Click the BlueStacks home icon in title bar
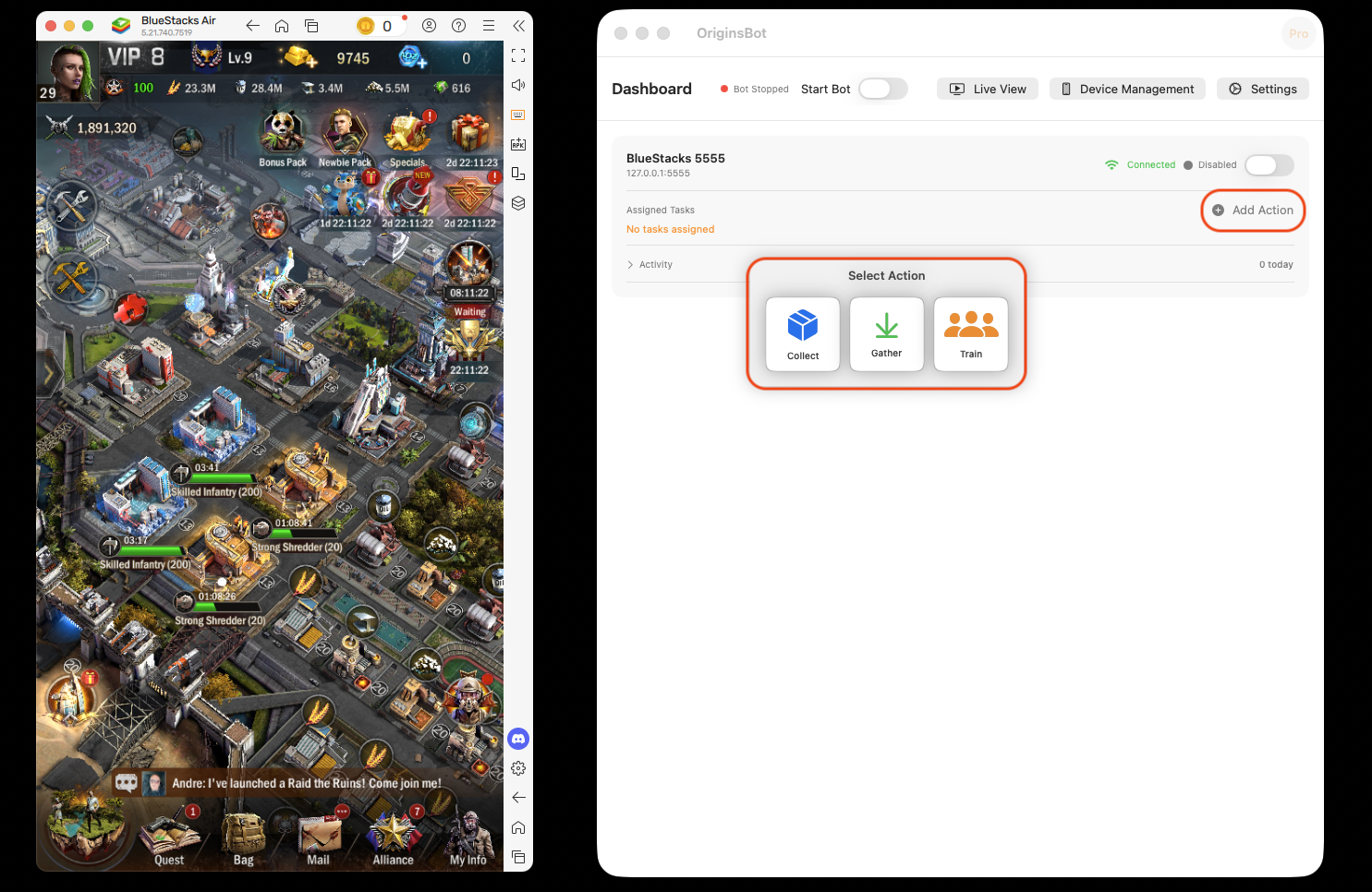This screenshot has width=1372, height=892. (282, 26)
